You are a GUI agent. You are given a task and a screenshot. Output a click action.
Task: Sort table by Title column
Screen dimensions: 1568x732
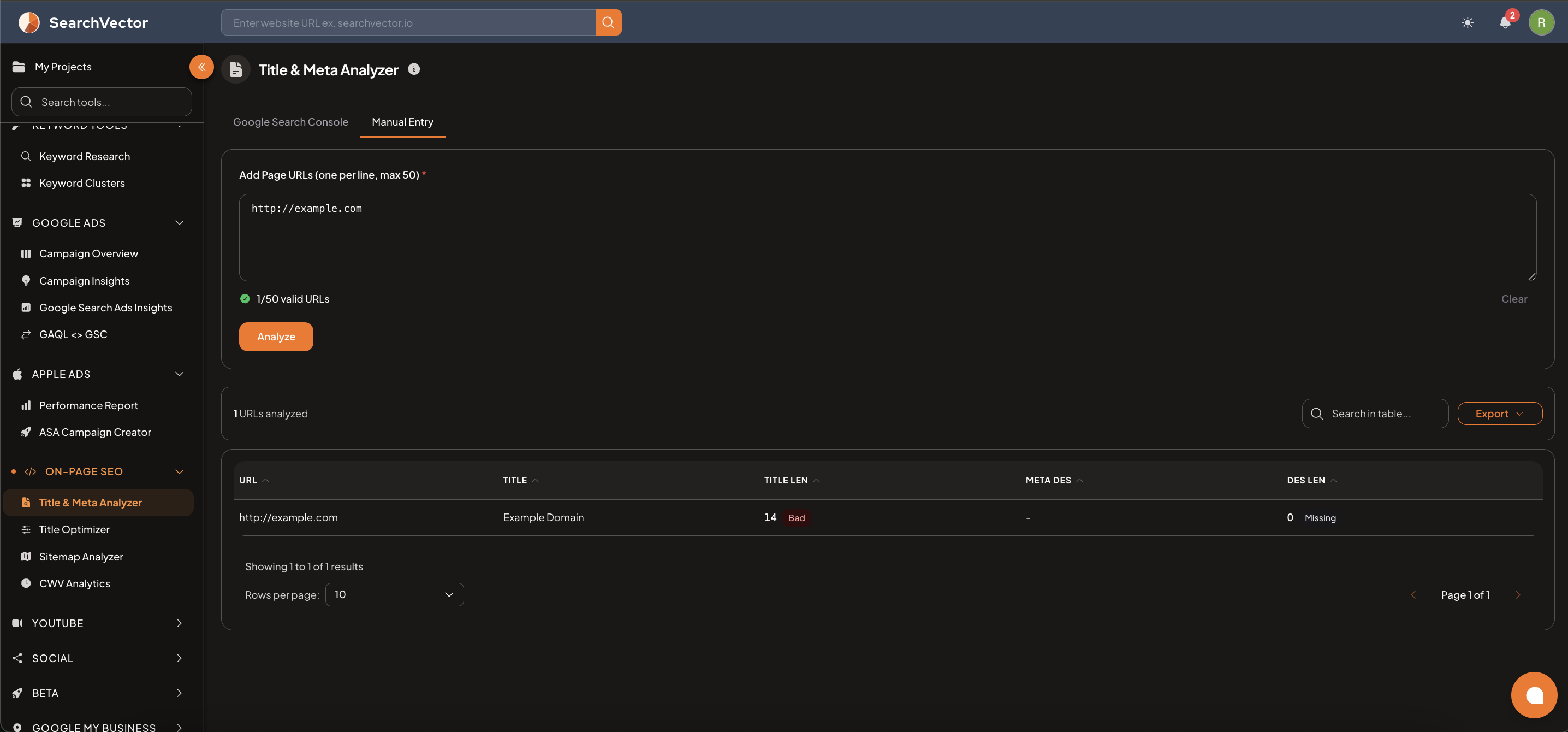click(x=520, y=481)
